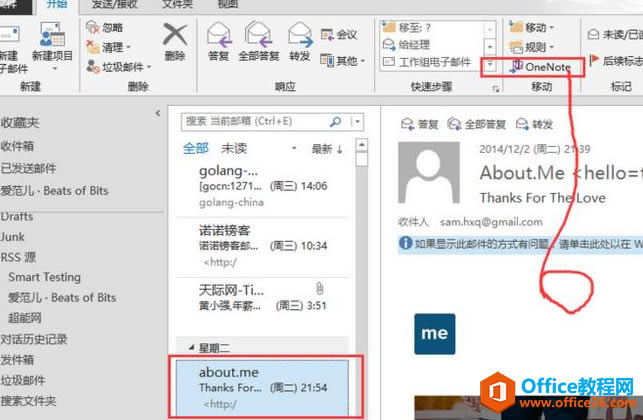Image resolution: width=643 pixels, height=420 pixels.
Task: Collapse the Tuesday (星期二) group
Action: [191, 348]
